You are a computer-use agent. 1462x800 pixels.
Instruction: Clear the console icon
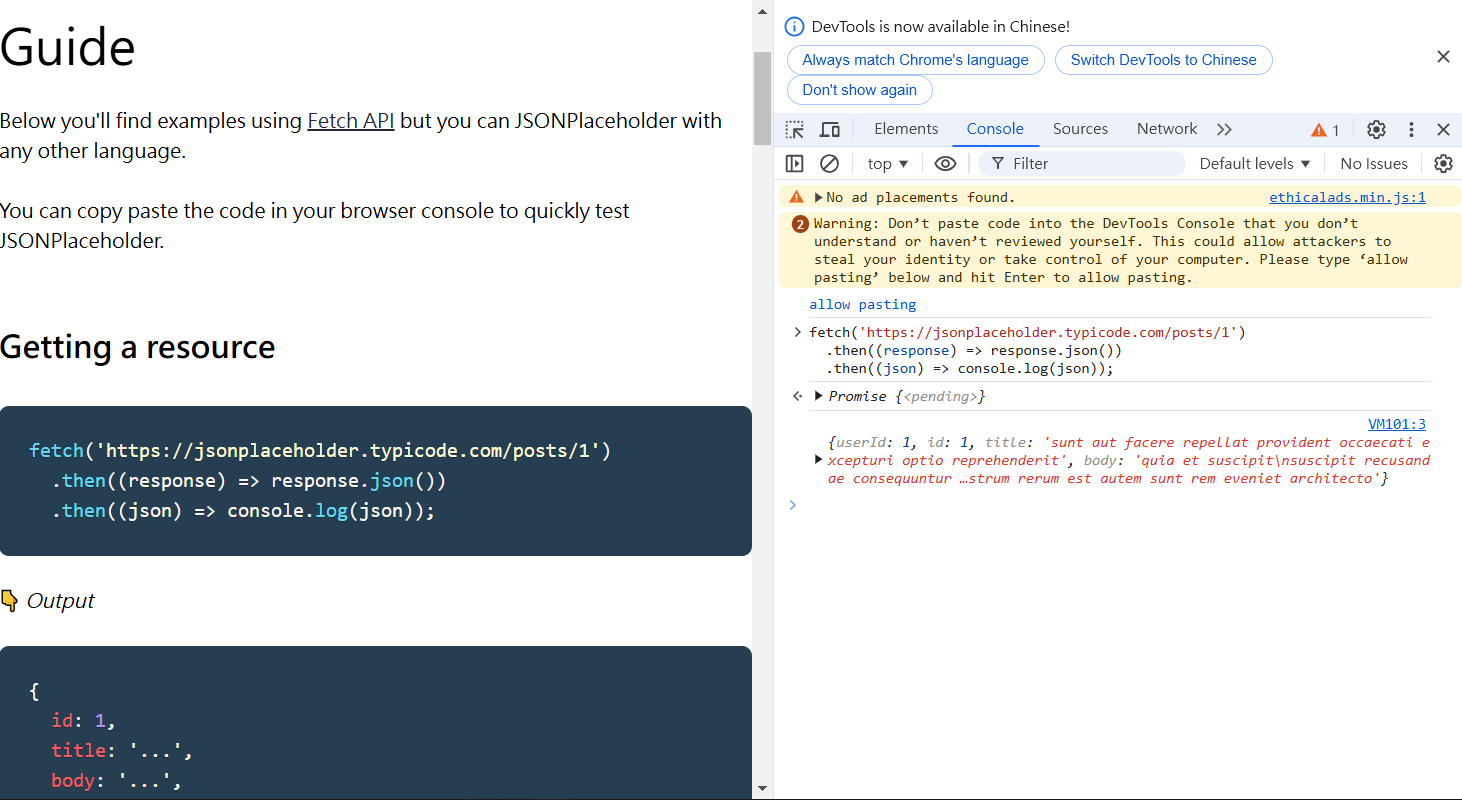(x=829, y=163)
